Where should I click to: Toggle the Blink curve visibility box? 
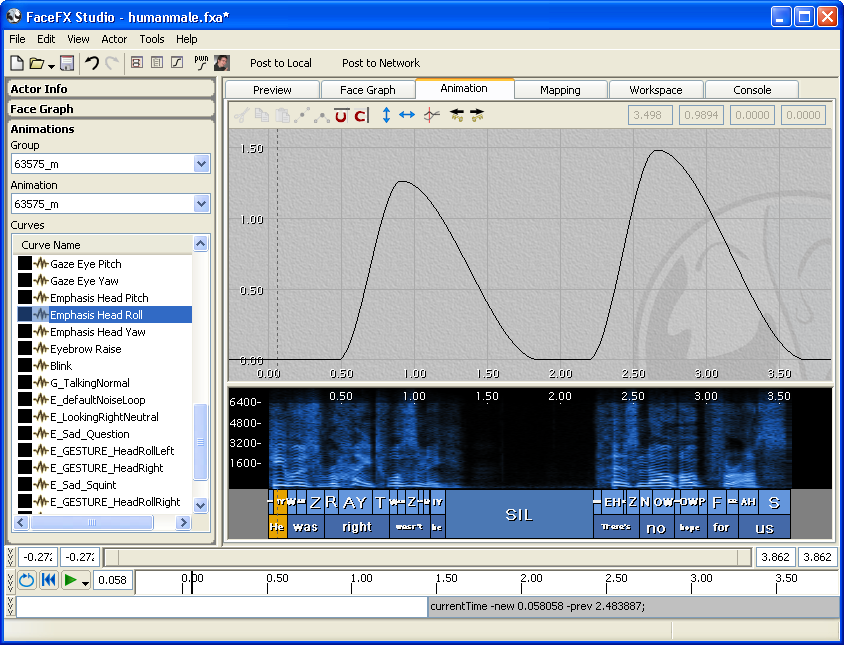25,366
